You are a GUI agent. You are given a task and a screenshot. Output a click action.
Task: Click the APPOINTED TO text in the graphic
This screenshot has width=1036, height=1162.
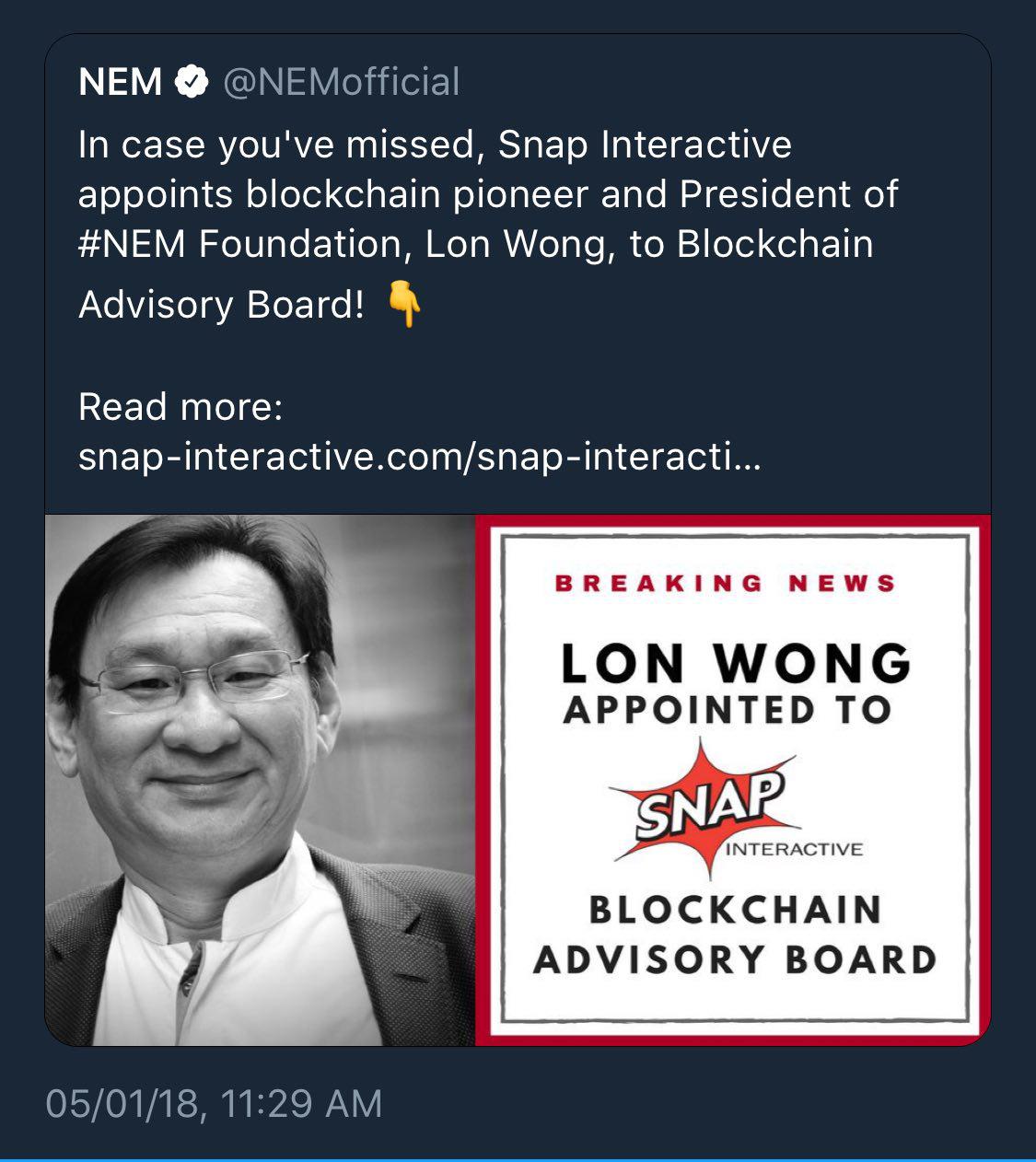point(728,710)
